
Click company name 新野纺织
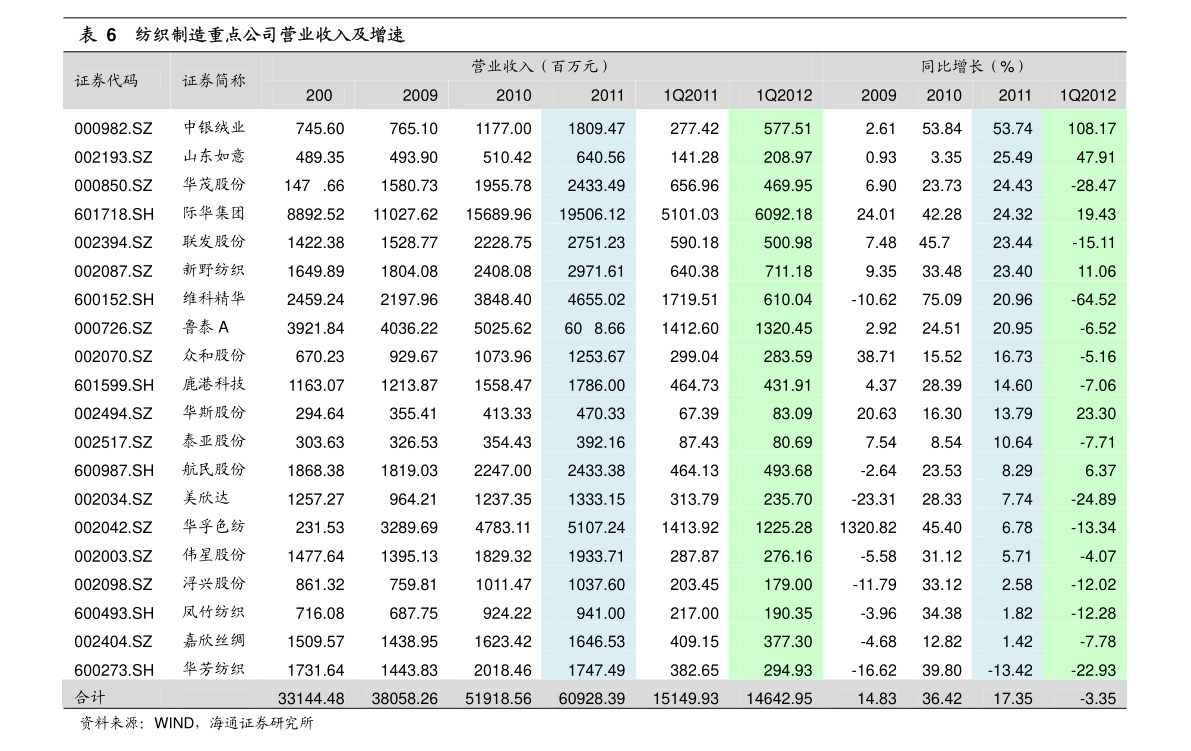tap(214, 270)
